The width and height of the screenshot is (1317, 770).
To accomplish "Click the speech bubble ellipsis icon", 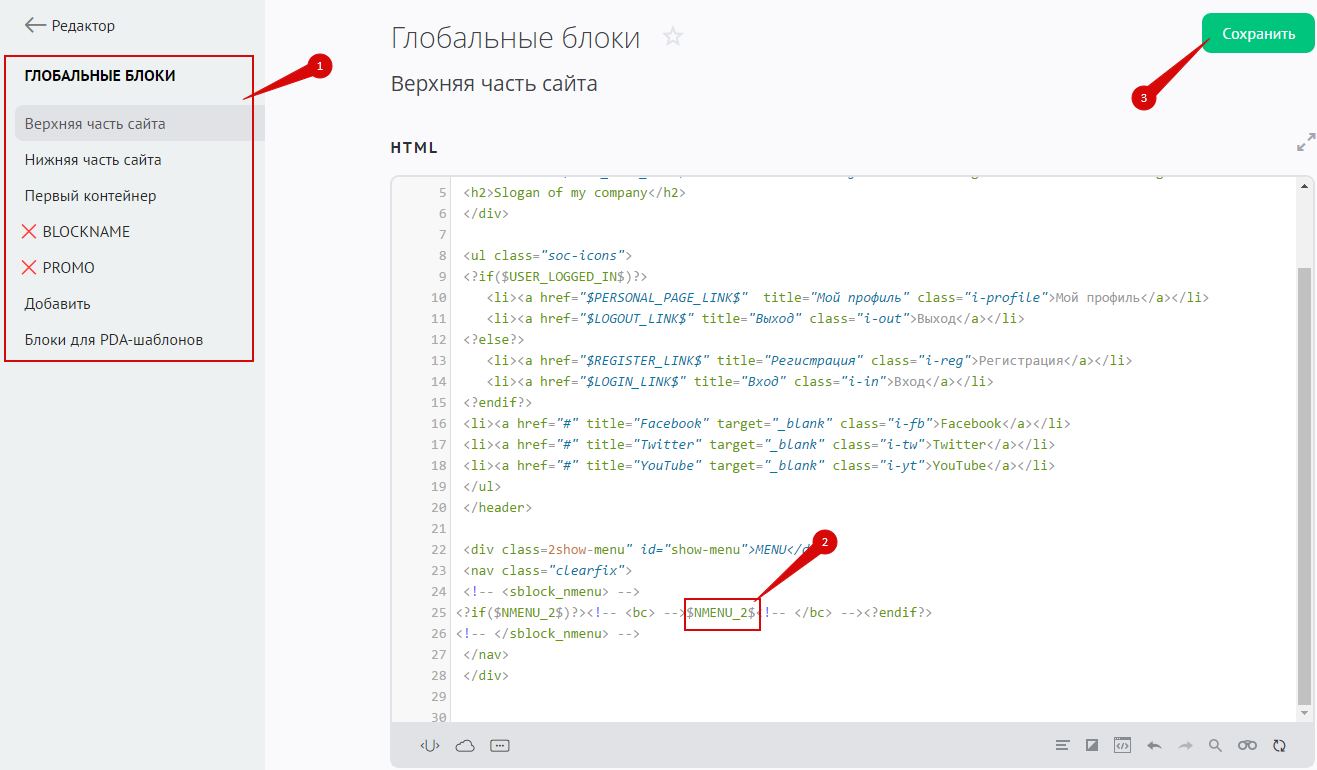I will click(x=500, y=745).
